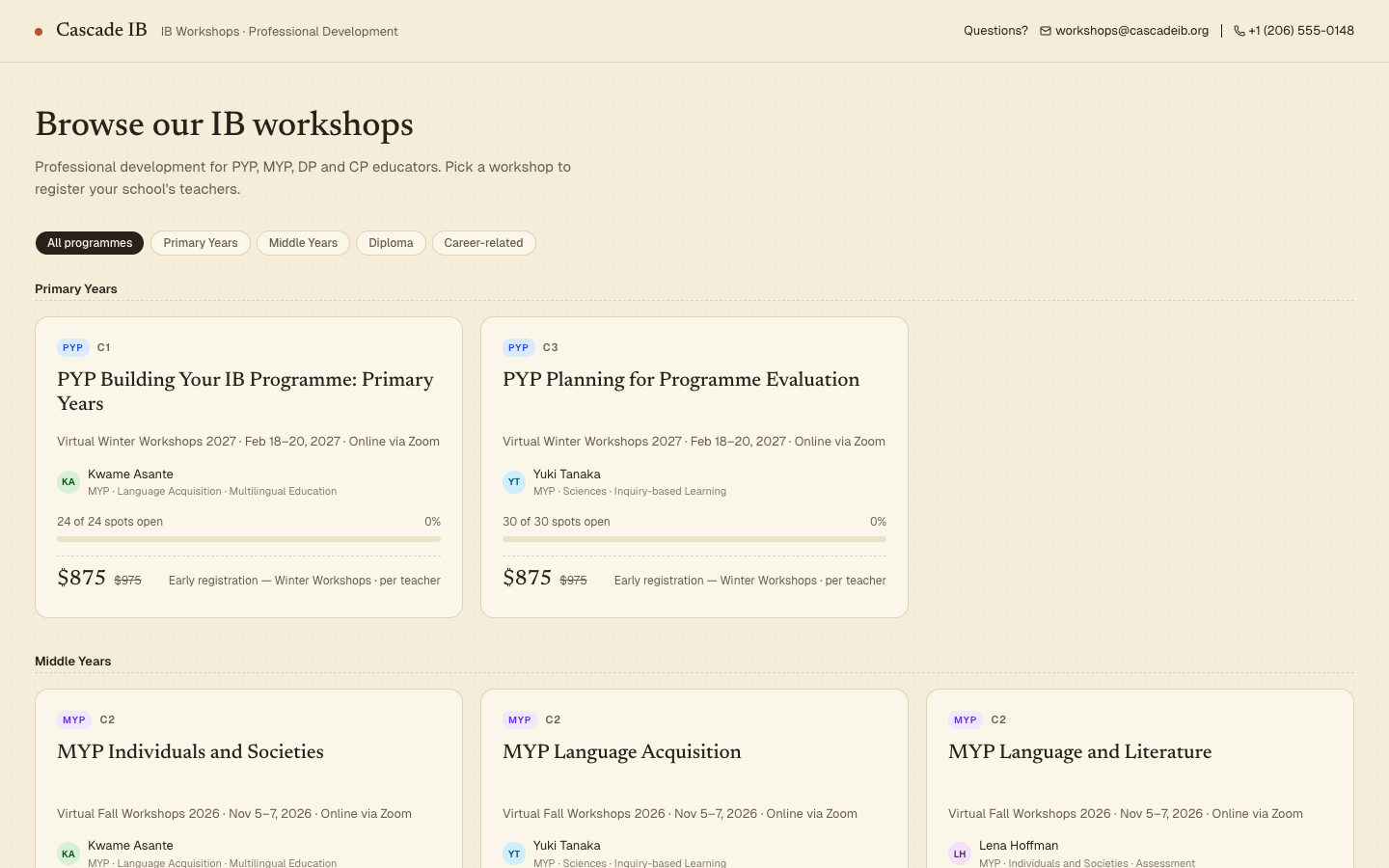Viewport: 1389px width, 868px height.
Task: Click the MYP badge on Individuals and Societies card
Action: point(74,720)
